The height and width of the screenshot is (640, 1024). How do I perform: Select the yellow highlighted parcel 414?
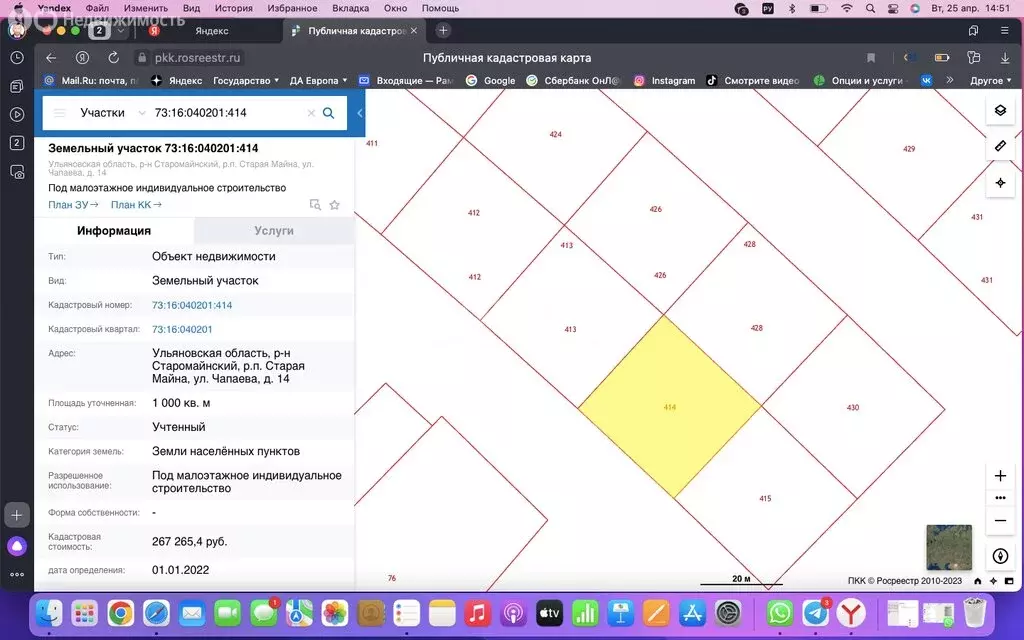click(x=670, y=407)
